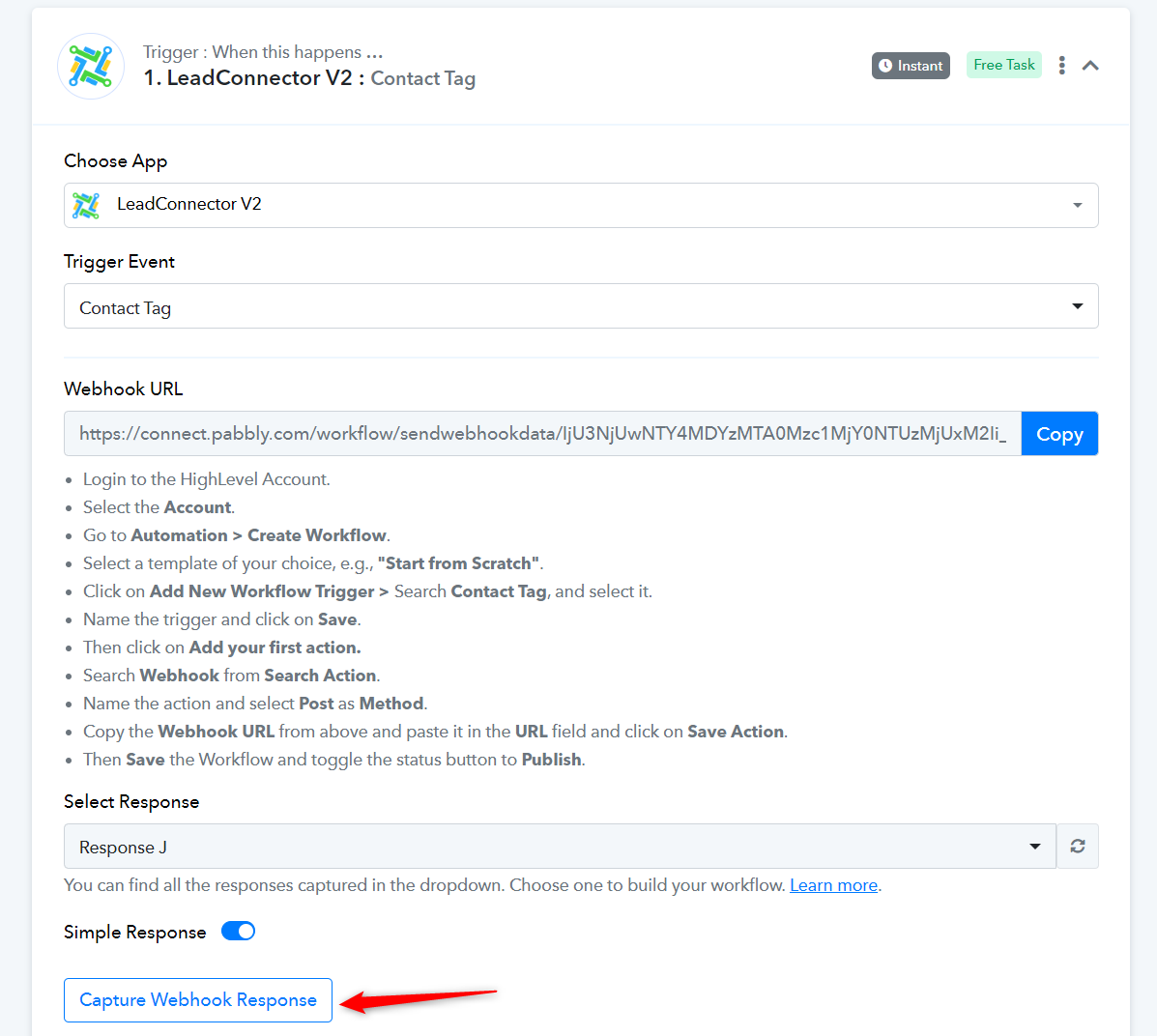
Task: Copy the webhook URL with the Copy button
Action: coord(1059,433)
